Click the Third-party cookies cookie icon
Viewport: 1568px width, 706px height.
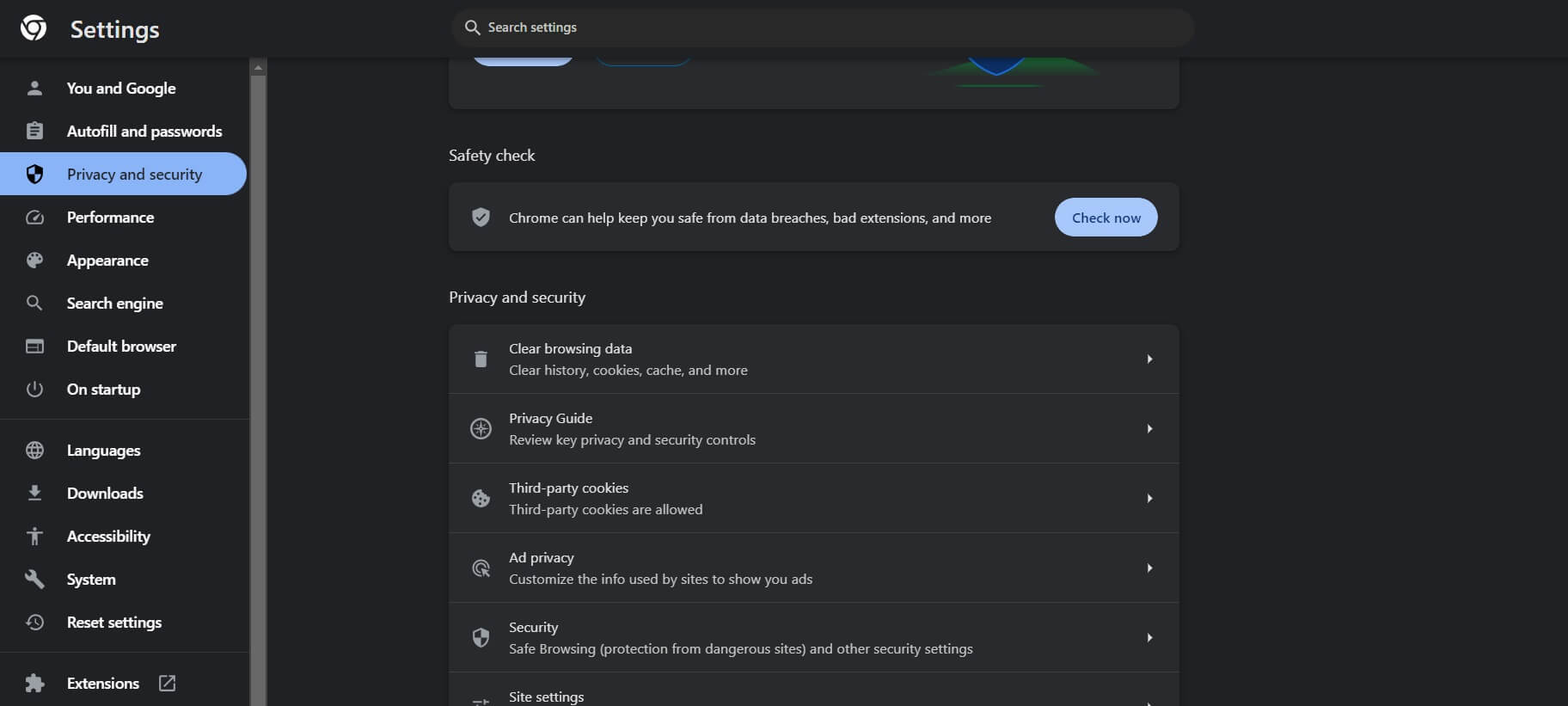pyautogui.click(x=481, y=498)
